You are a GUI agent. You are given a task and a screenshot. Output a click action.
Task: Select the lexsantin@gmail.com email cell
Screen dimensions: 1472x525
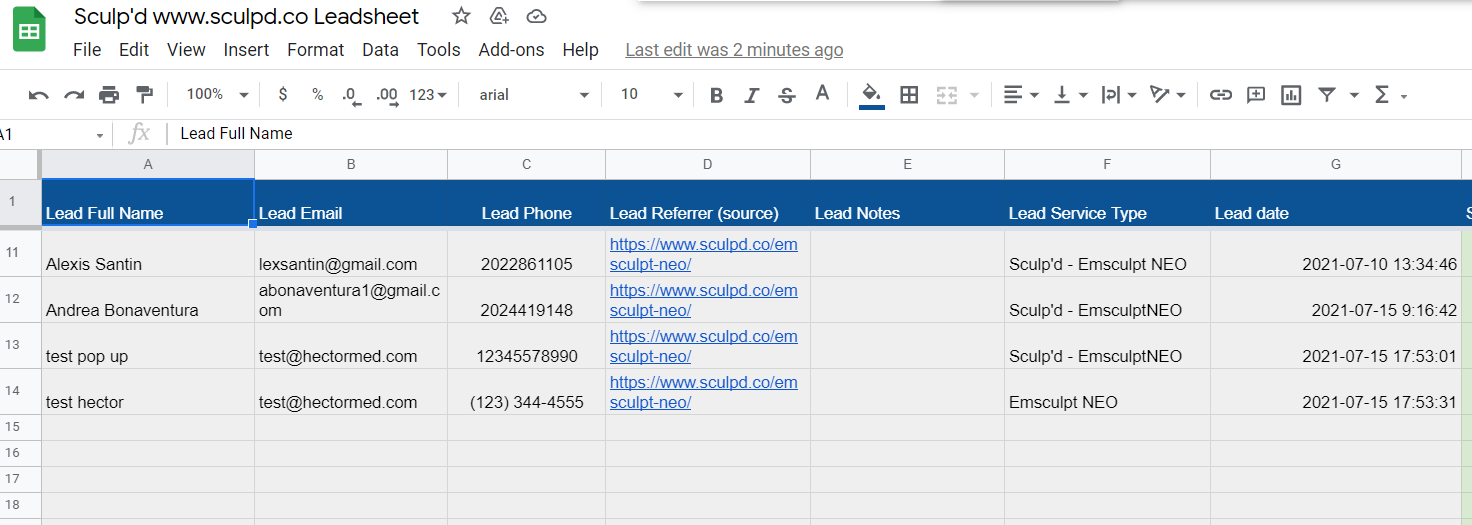point(351,254)
